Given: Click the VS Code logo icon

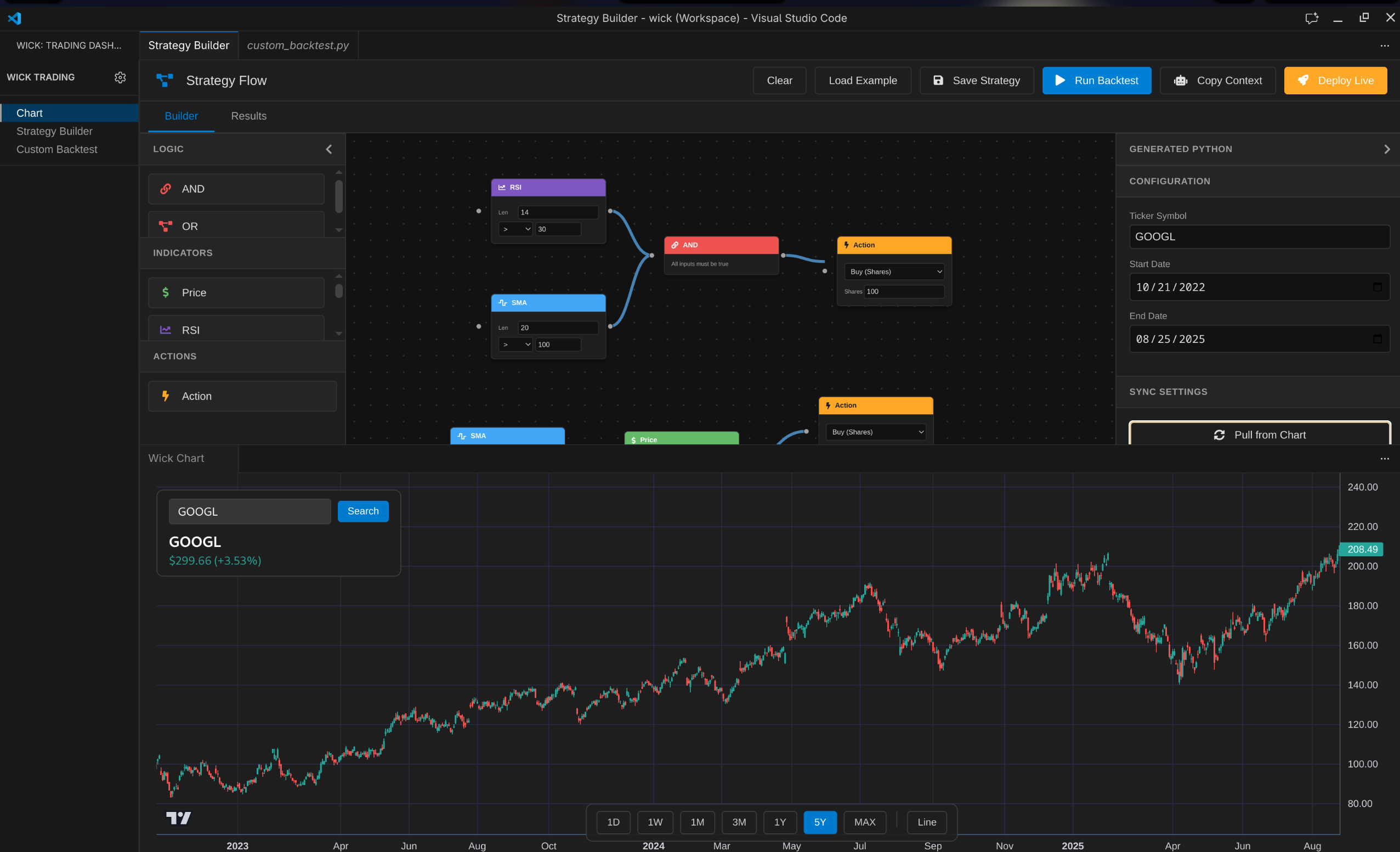Looking at the screenshot, I should [15, 18].
